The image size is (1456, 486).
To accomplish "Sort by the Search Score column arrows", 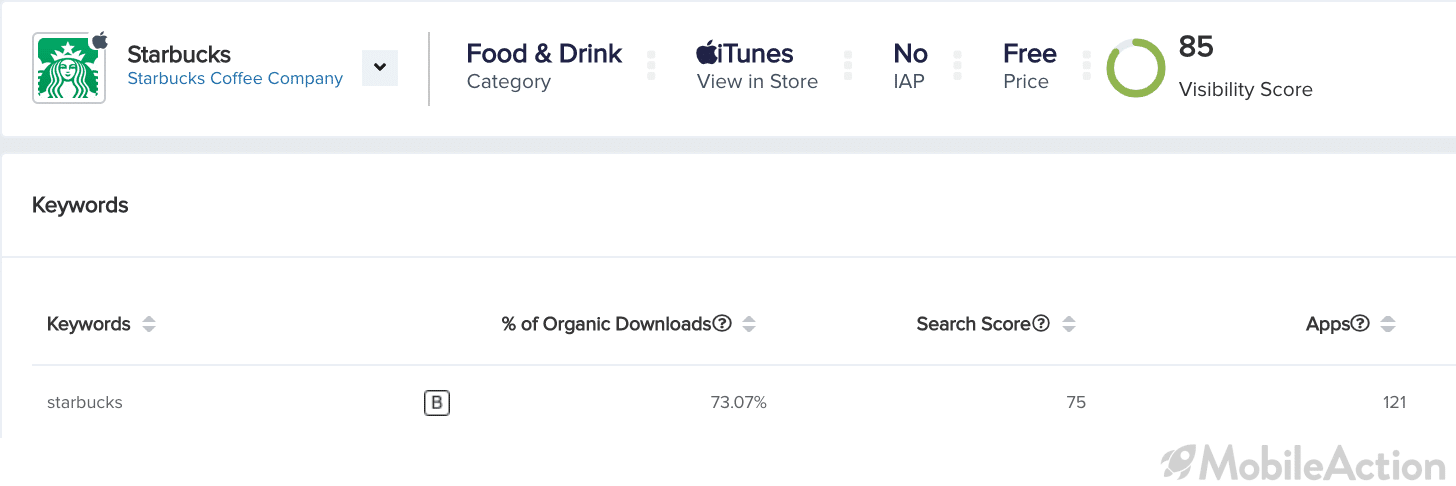I will [x=1069, y=324].
